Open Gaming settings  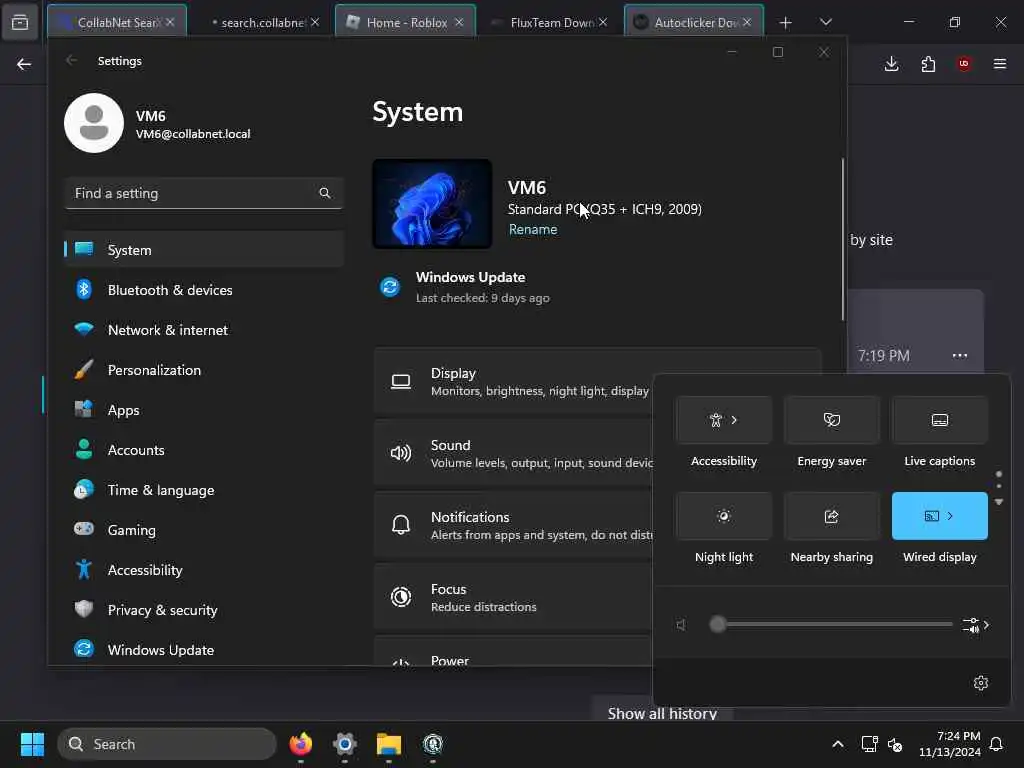[x=204, y=530]
